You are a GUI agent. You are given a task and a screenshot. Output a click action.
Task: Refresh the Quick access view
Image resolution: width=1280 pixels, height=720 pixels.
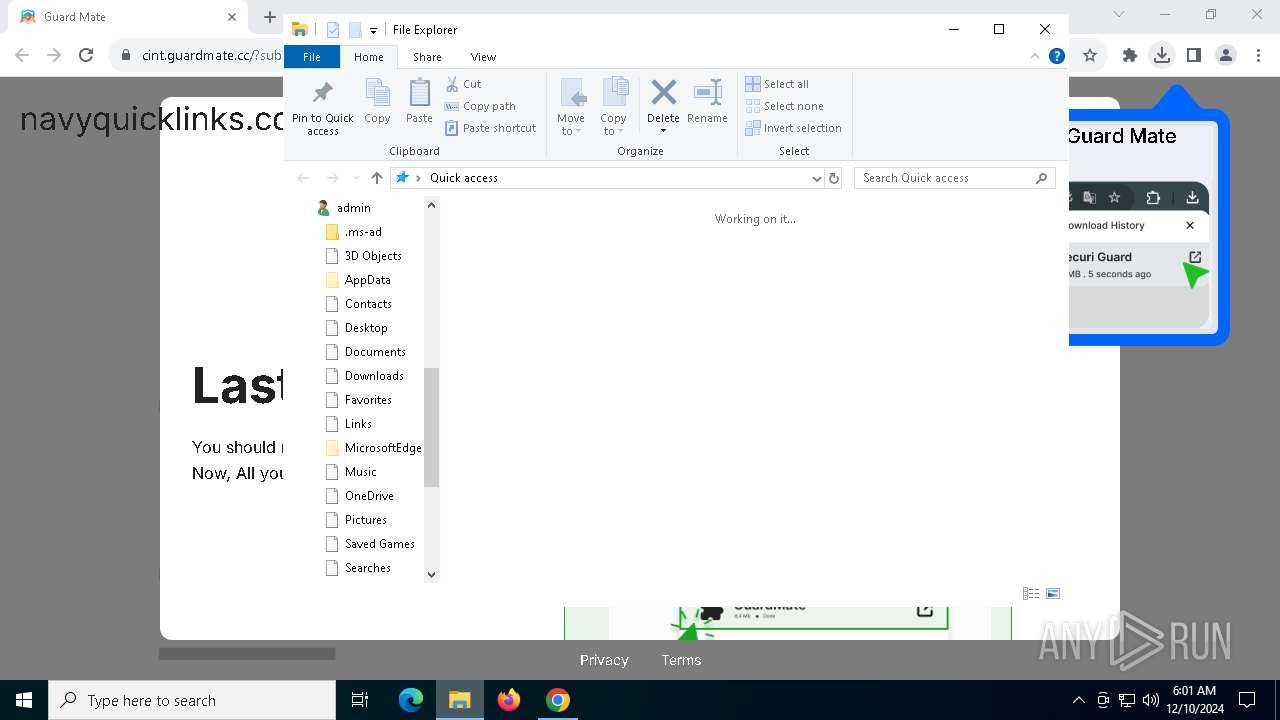tap(834, 178)
